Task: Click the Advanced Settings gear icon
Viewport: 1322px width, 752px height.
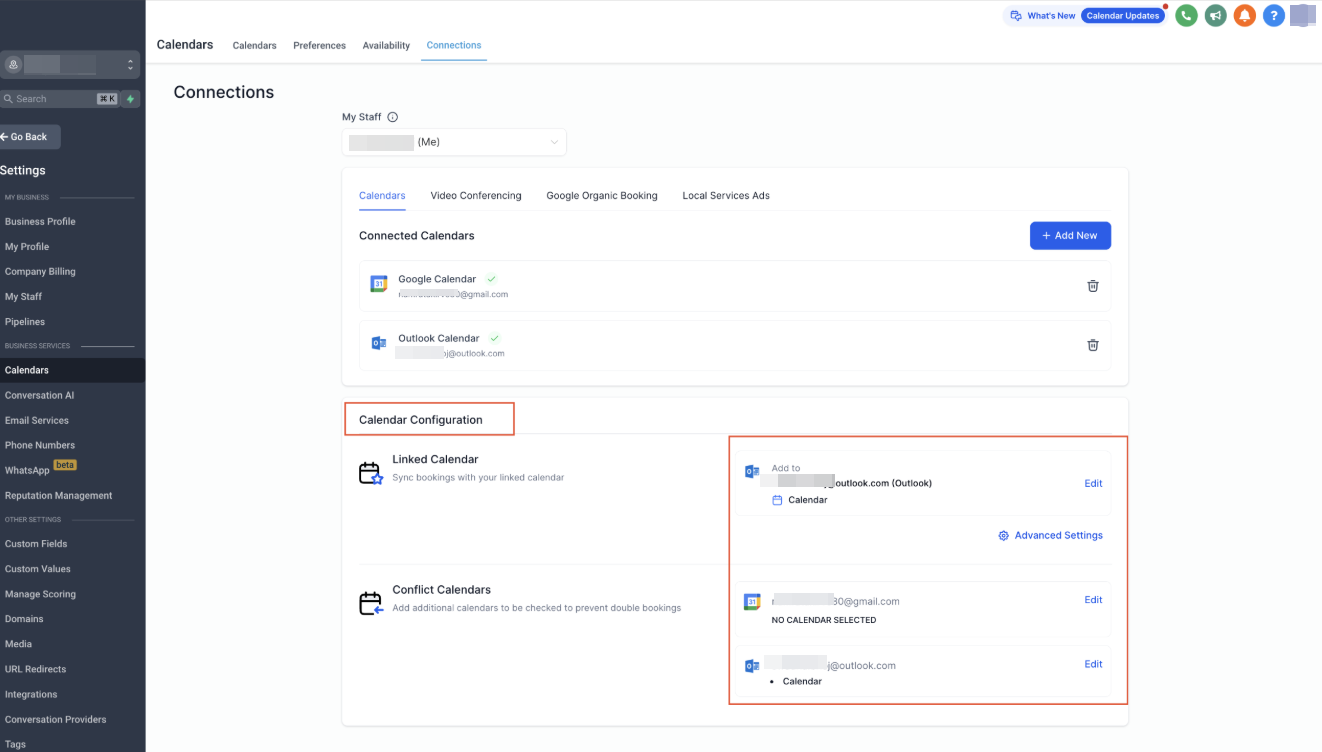Action: [1003, 536]
